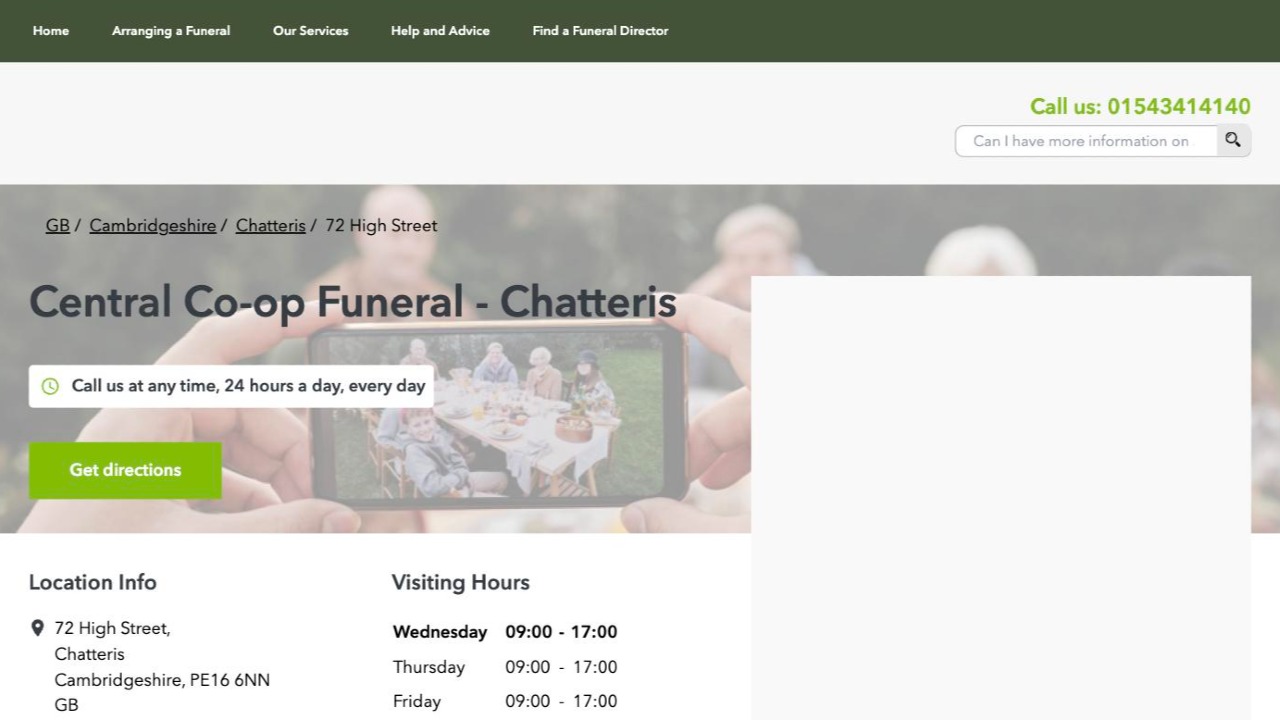Screen dimensions: 1280x720
Task: Select the Thursday visiting hours row
Action: click(x=505, y=667)
